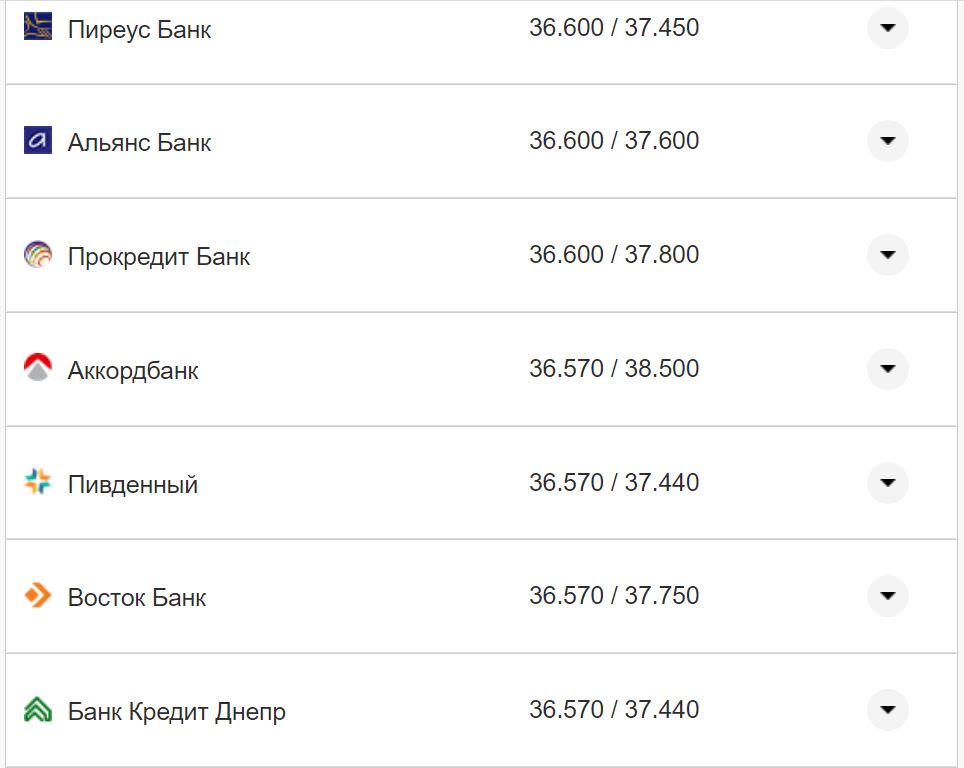
Task: Open the Пивденный bank page link
Action: pos(131,483)
